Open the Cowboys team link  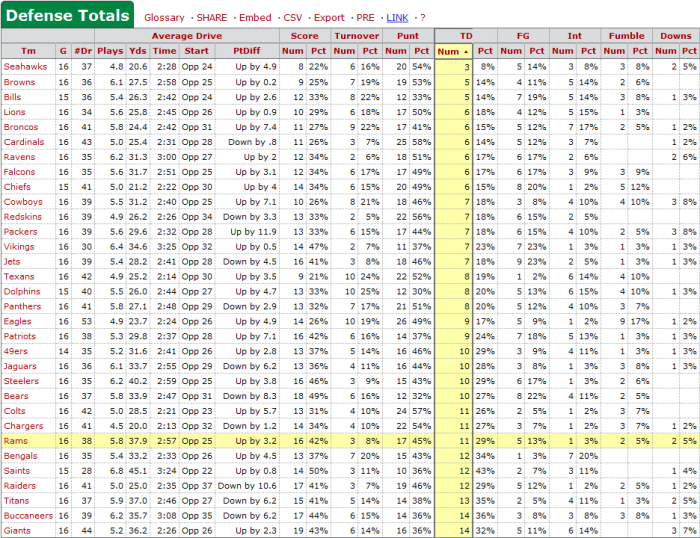[x=23, y=202]
